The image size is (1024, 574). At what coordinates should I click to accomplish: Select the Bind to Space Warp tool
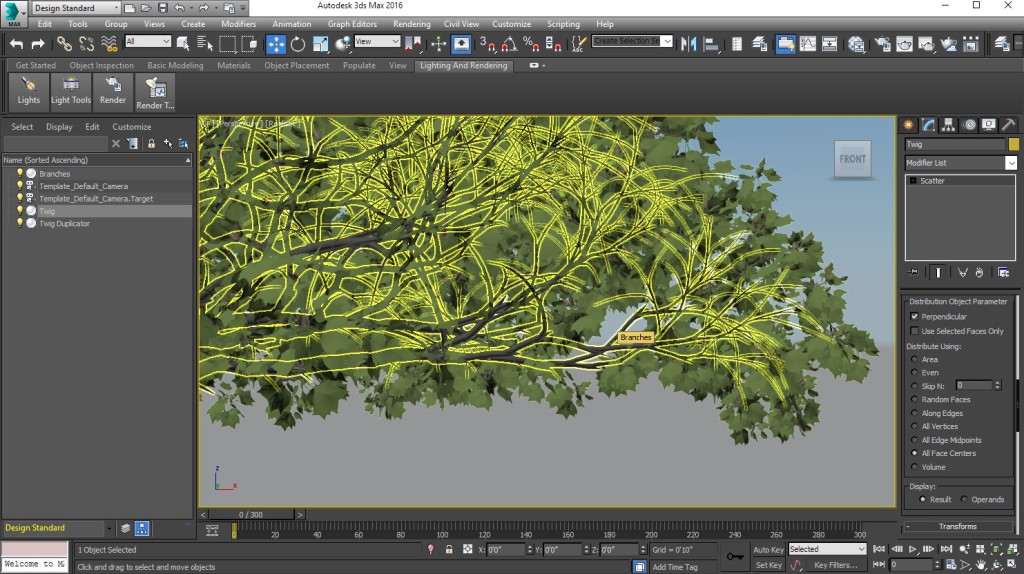[x=109, y=44]
